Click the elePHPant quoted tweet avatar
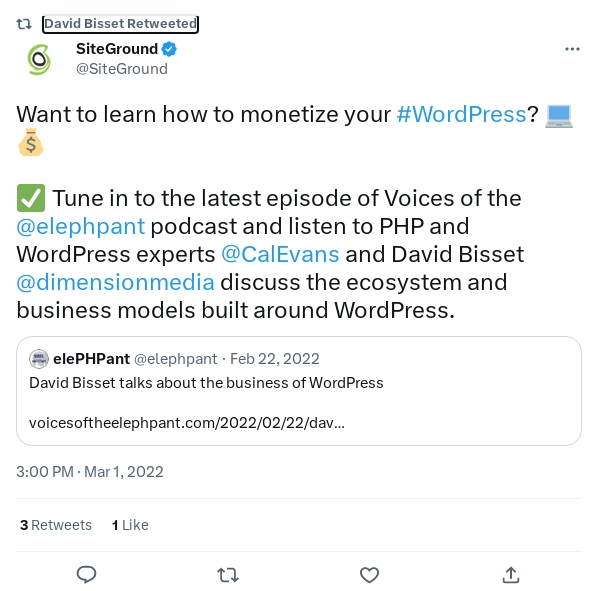 tap(39, 359)
